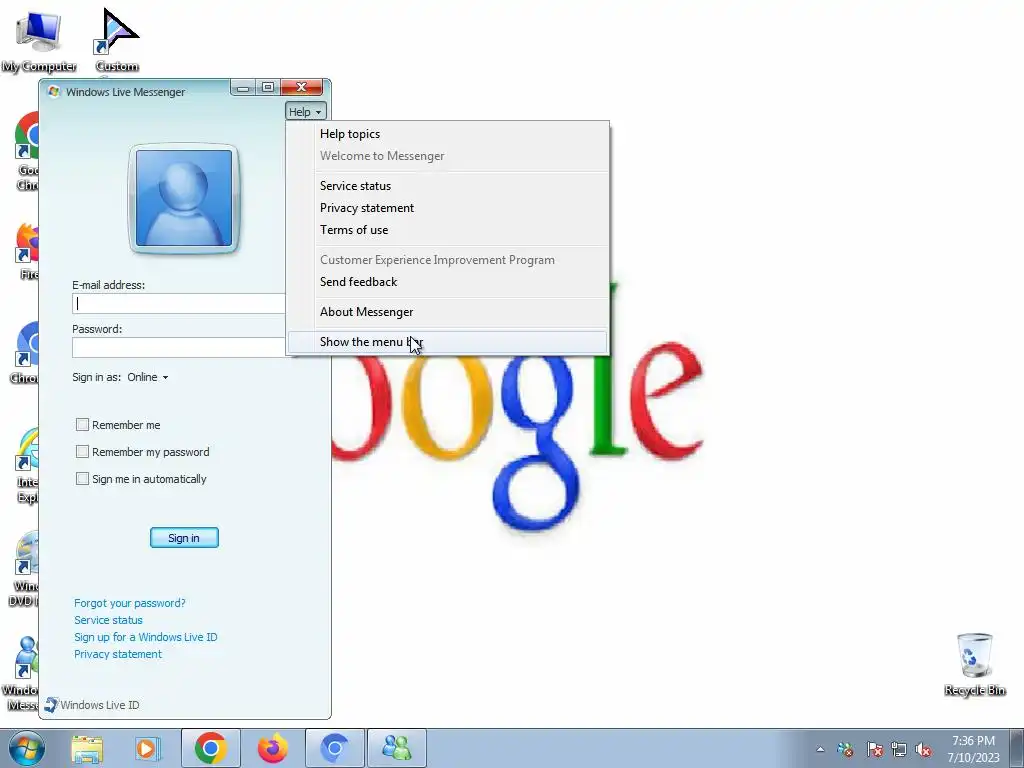Click the Windows Live Messenger title bar icon
This screenshot has height=768, width=1024.
click(x=54, y=91)
